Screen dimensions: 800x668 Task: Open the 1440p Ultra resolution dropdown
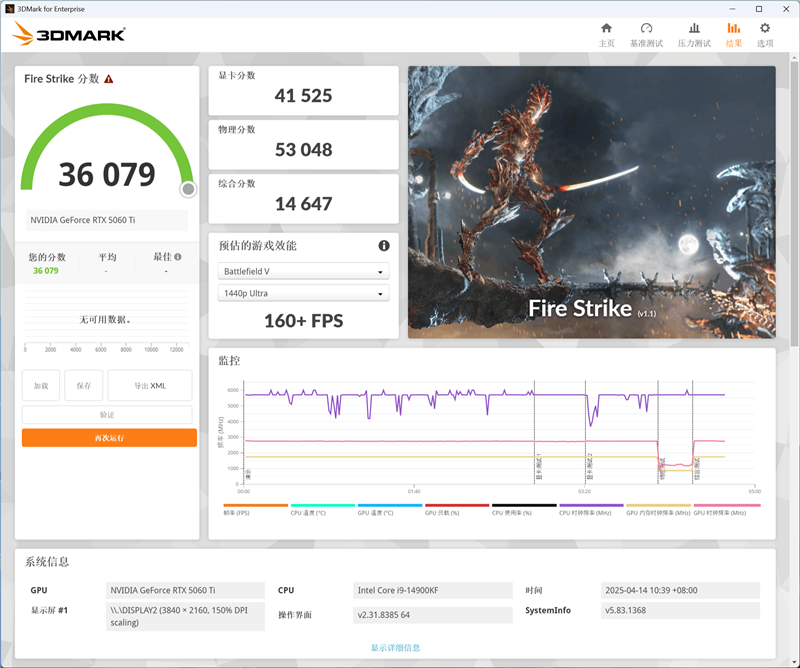tap(303, 293)
